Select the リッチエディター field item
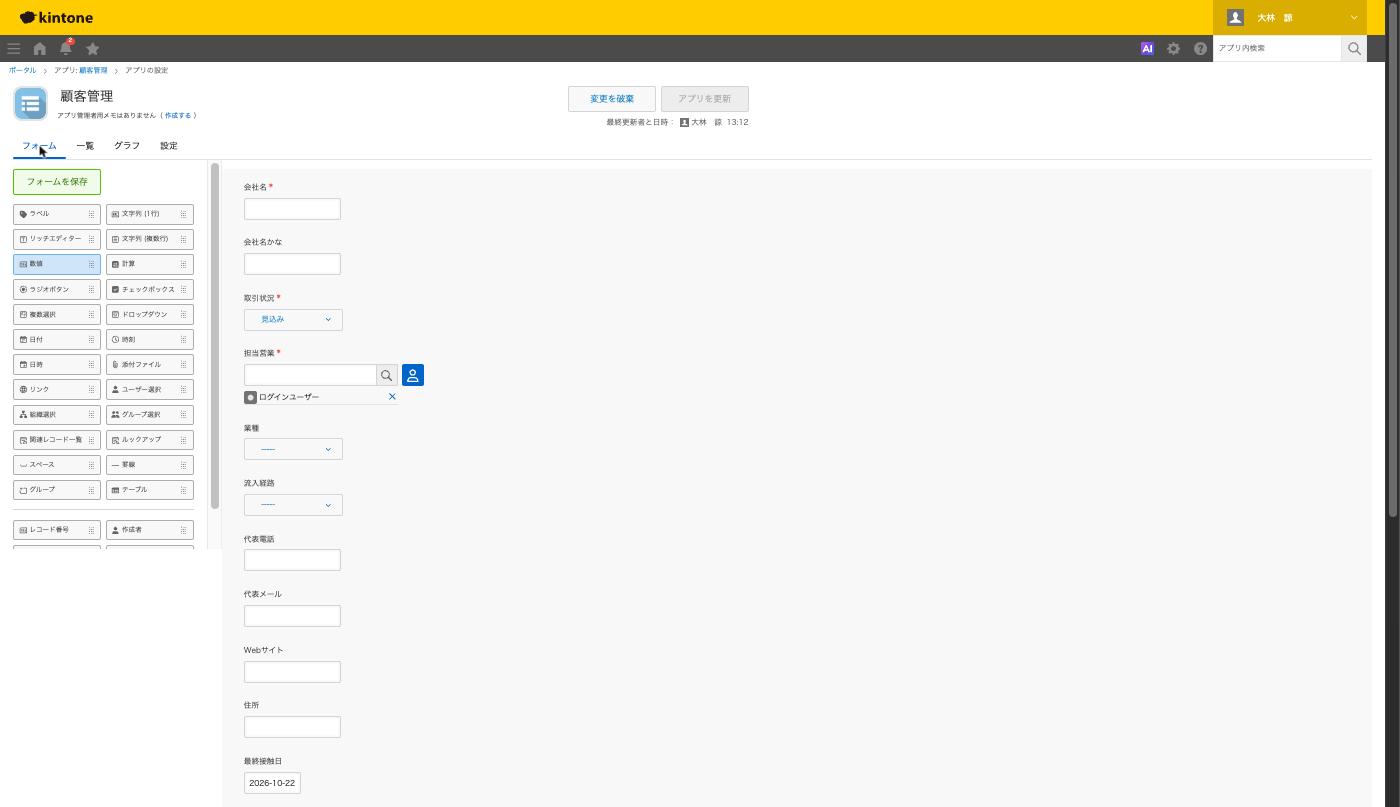The height and width of the screenshot is (807, 1400). (57, 239)
